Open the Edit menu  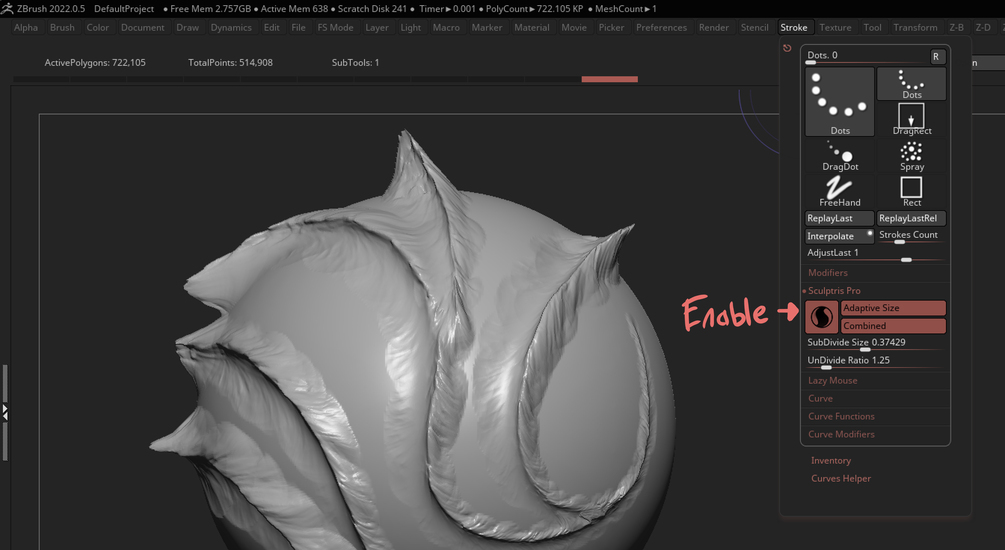click(271, 27)
